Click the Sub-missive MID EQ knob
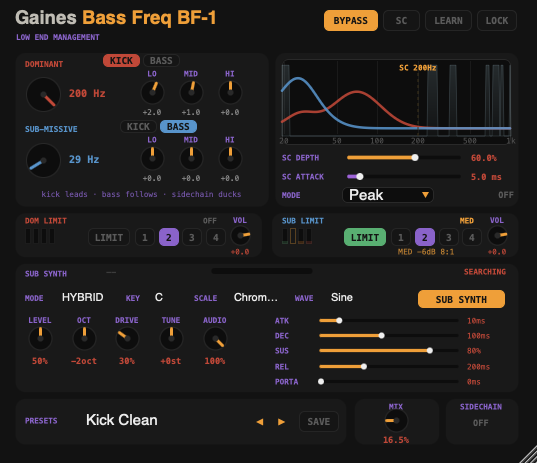The height and width of the screenshot is (463, 537). pyautogui.click(x=191, y=159)
